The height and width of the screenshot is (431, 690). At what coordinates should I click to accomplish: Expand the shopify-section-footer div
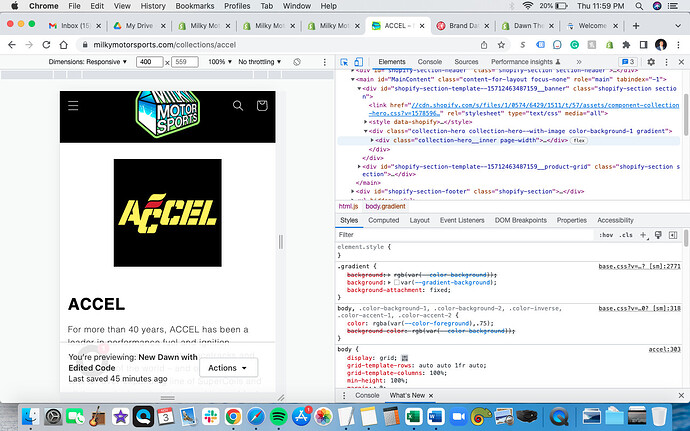pos(353,192)
